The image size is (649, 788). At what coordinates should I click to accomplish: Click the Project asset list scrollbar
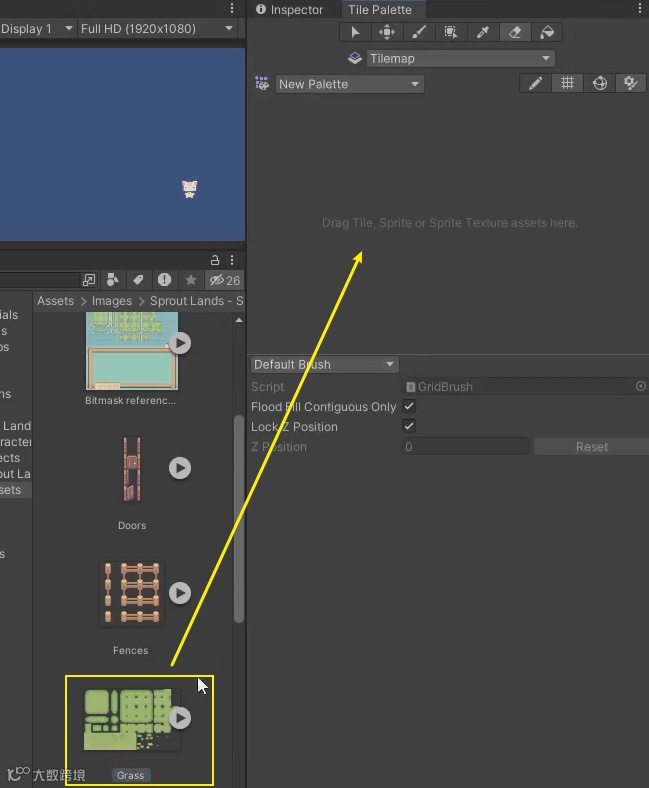click(239, 519)
